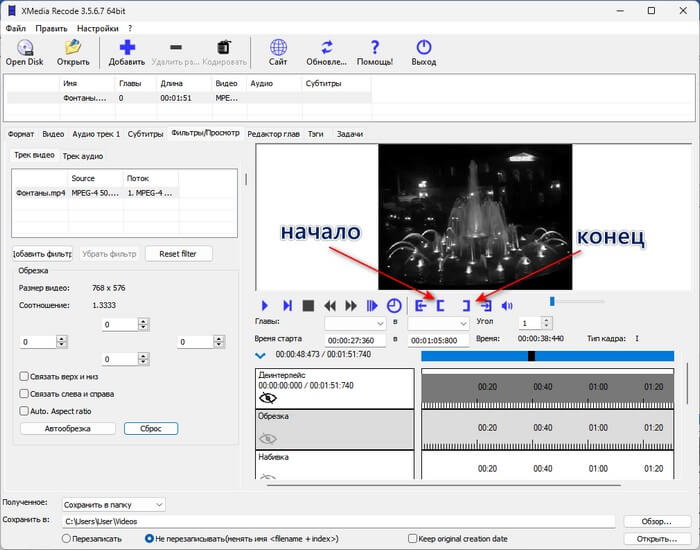
Task: Enable the Auto. Aspect ratio checkbox
Action: click(25, 411)
